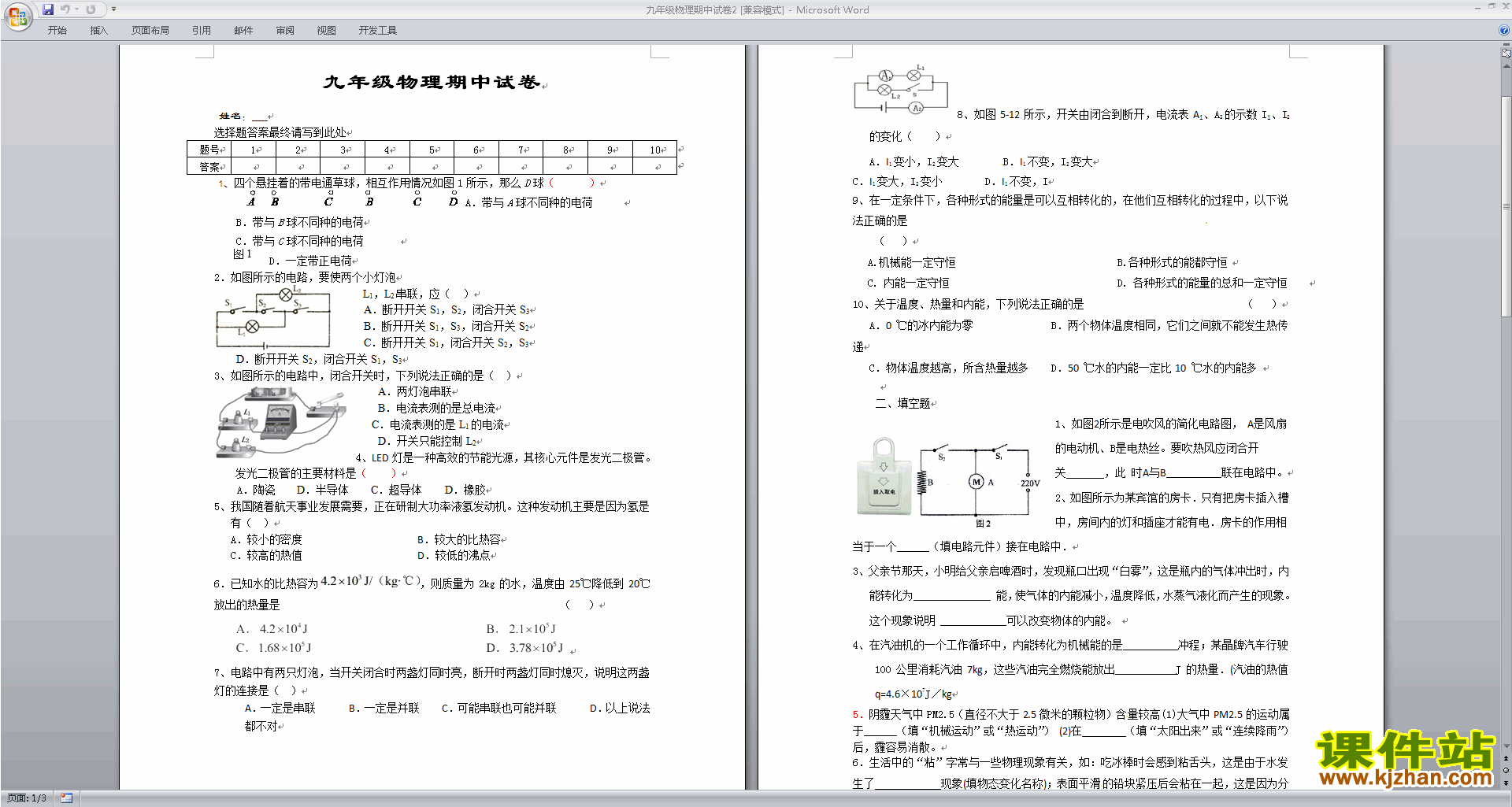Toggle the ruler button above scrollbar

coord(1506,54)
